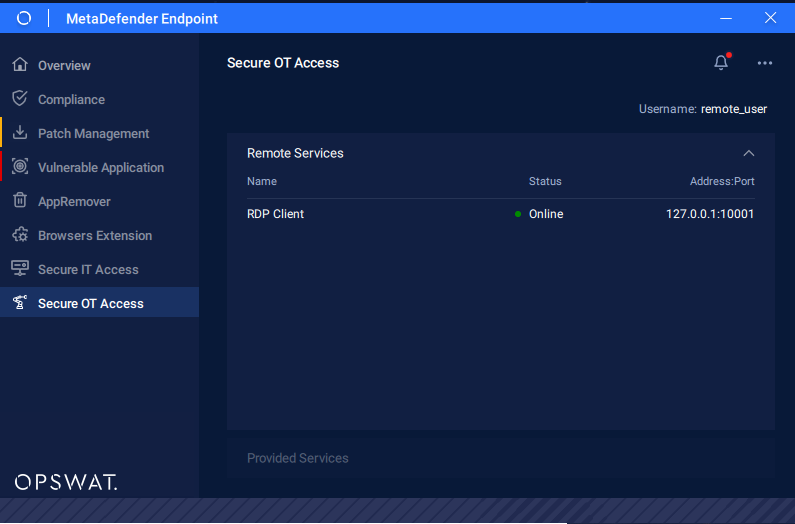
Task: Click the green status dot beside Online
Action: tap(518, 214)
